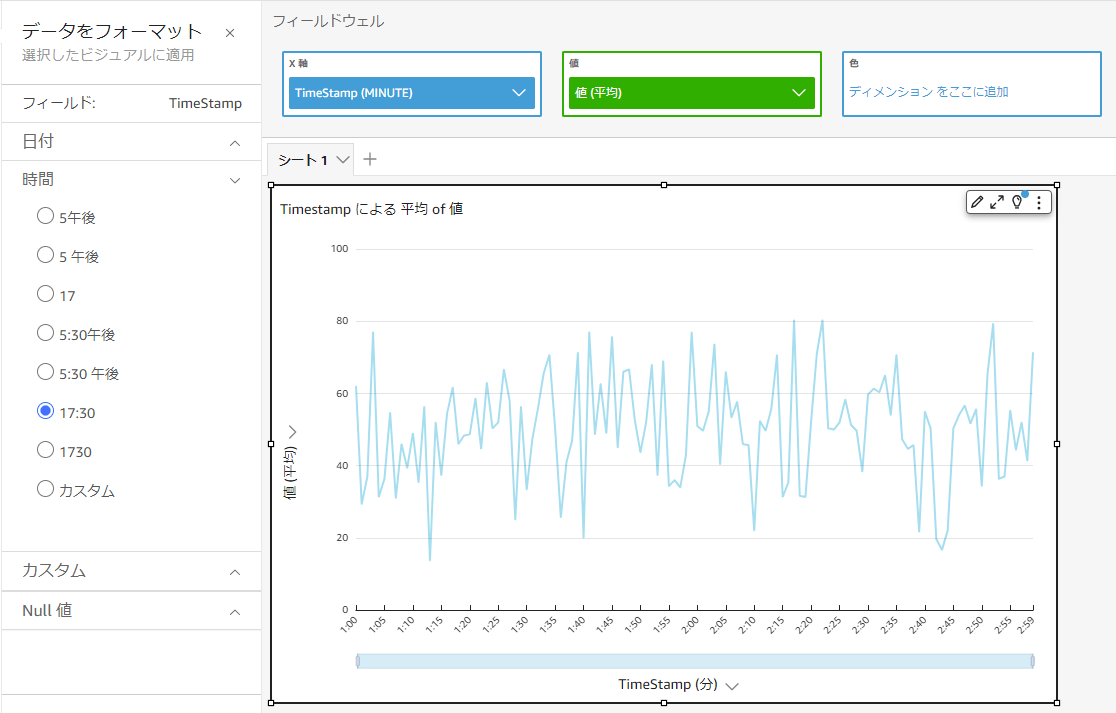The width and height of the screenshot is (1116, 713).
Task: Choose the 17 time format
Action: pyautogui.click(x=46, y=294)
